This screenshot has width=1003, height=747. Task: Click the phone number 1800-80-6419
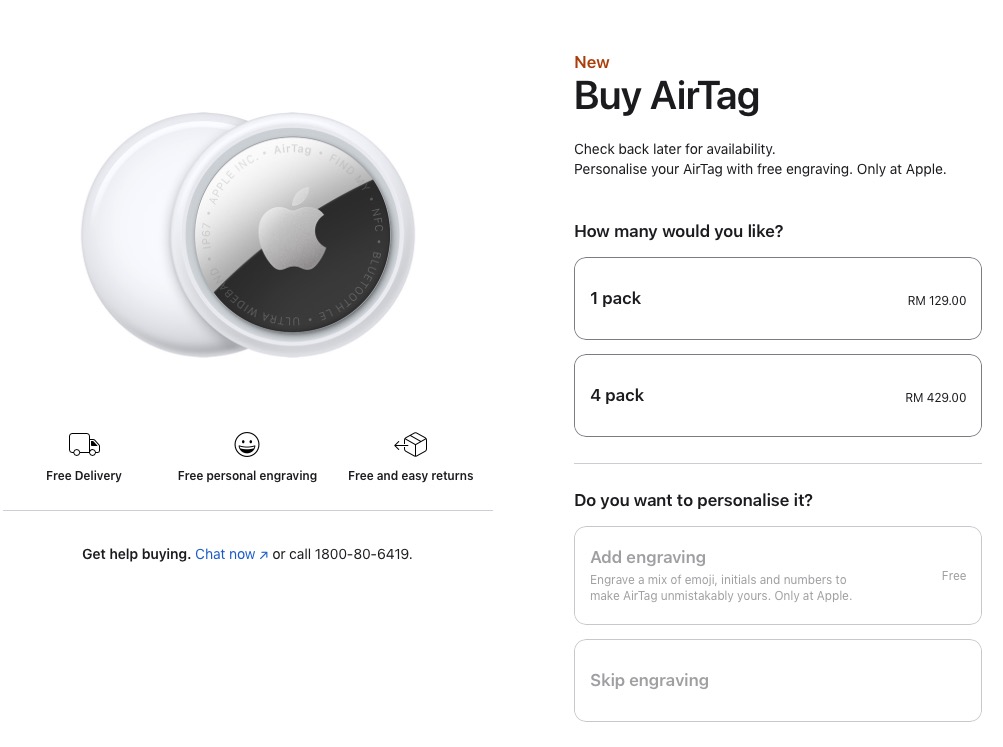click(362, 554)
